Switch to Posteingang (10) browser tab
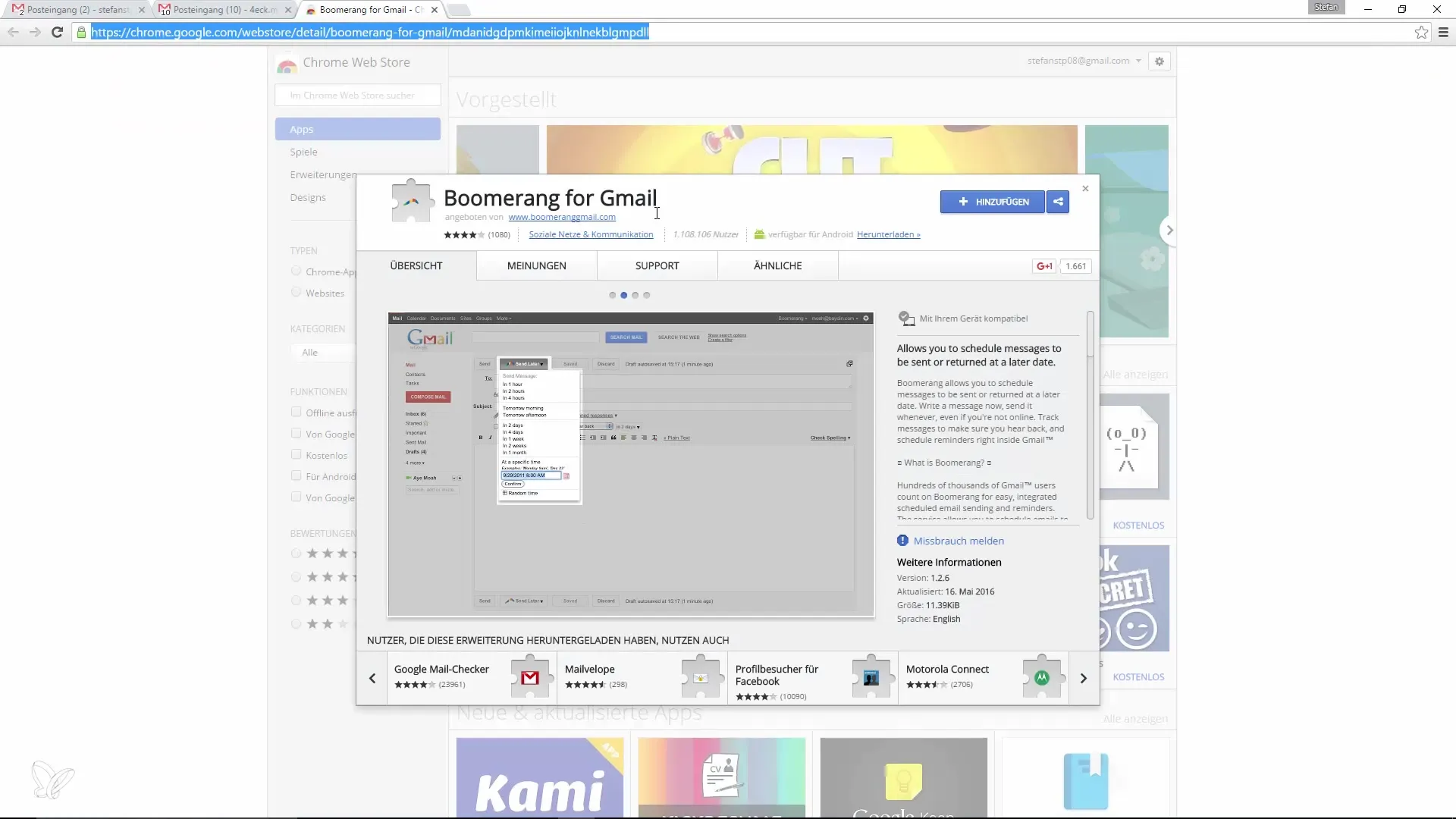This screenshot has width=1456, height=819. (x=224, y=10)
